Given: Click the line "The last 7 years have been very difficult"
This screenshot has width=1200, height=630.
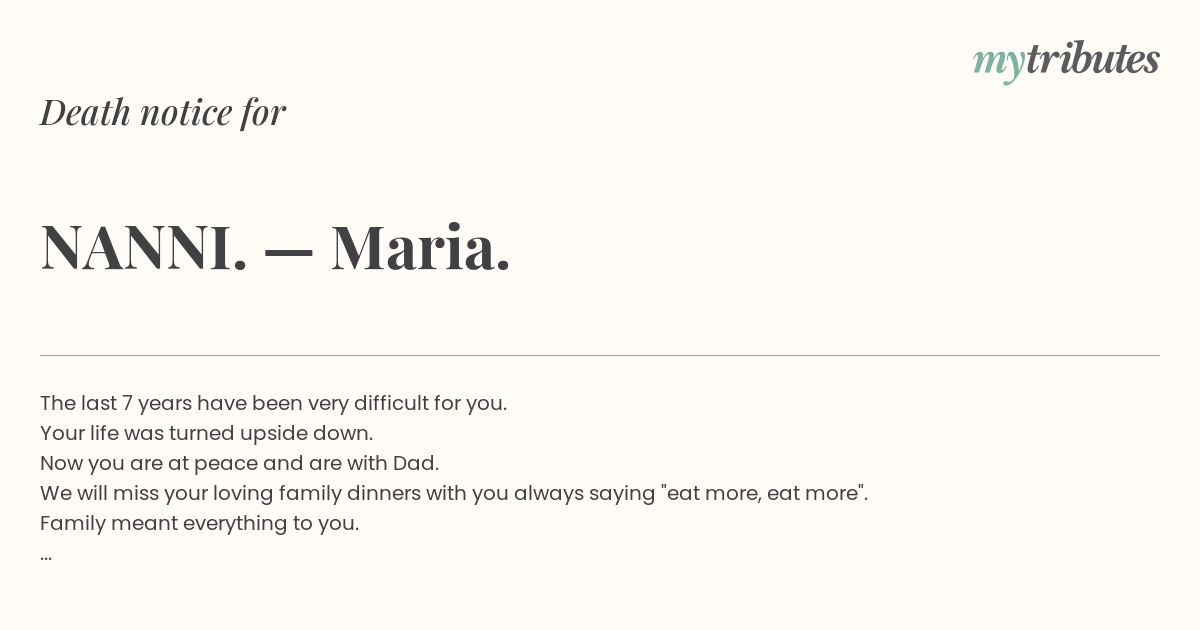Looking at the screenshot, I should pos(274,403).
